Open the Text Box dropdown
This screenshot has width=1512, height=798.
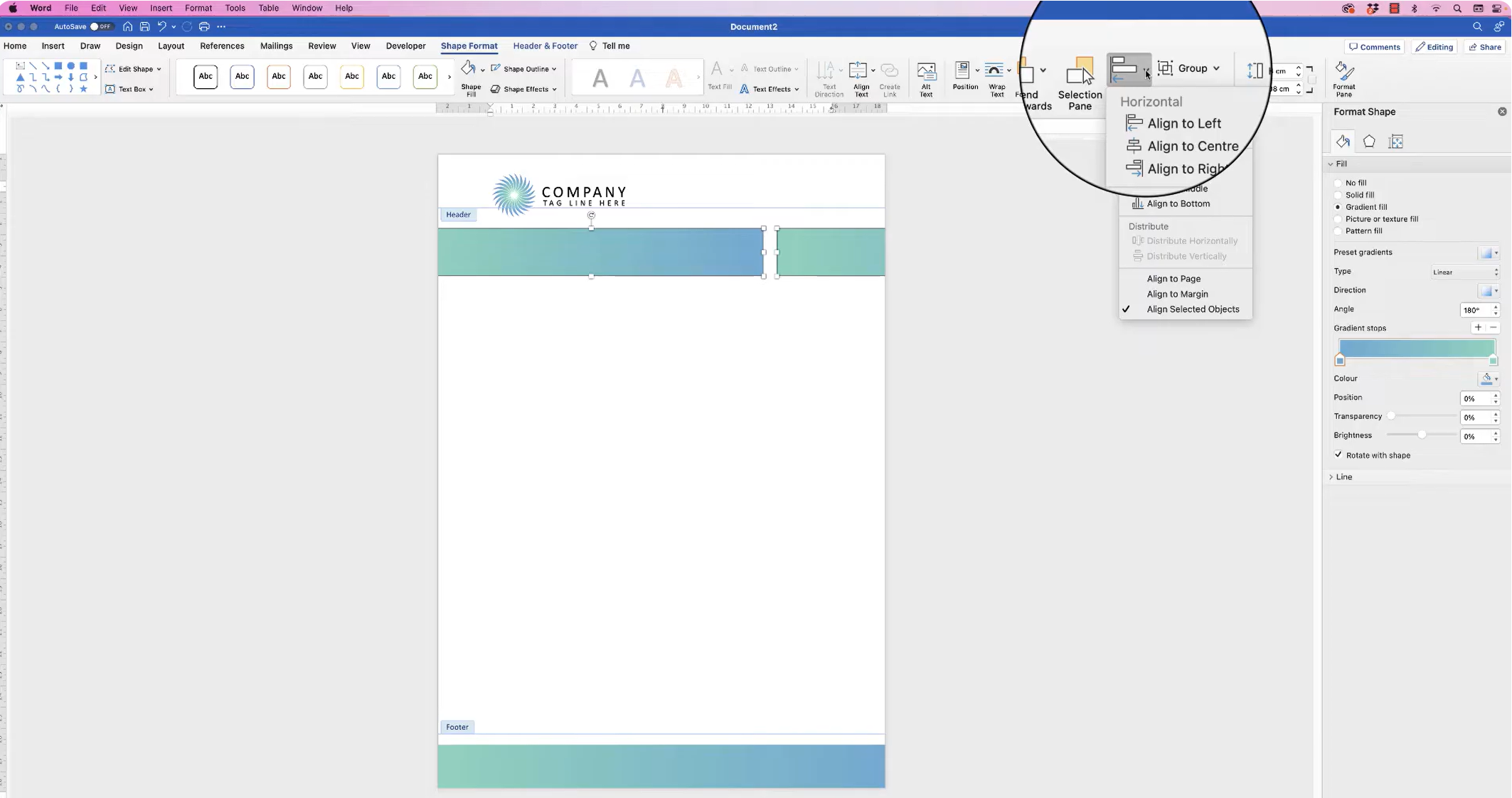(x=129, y=89)
